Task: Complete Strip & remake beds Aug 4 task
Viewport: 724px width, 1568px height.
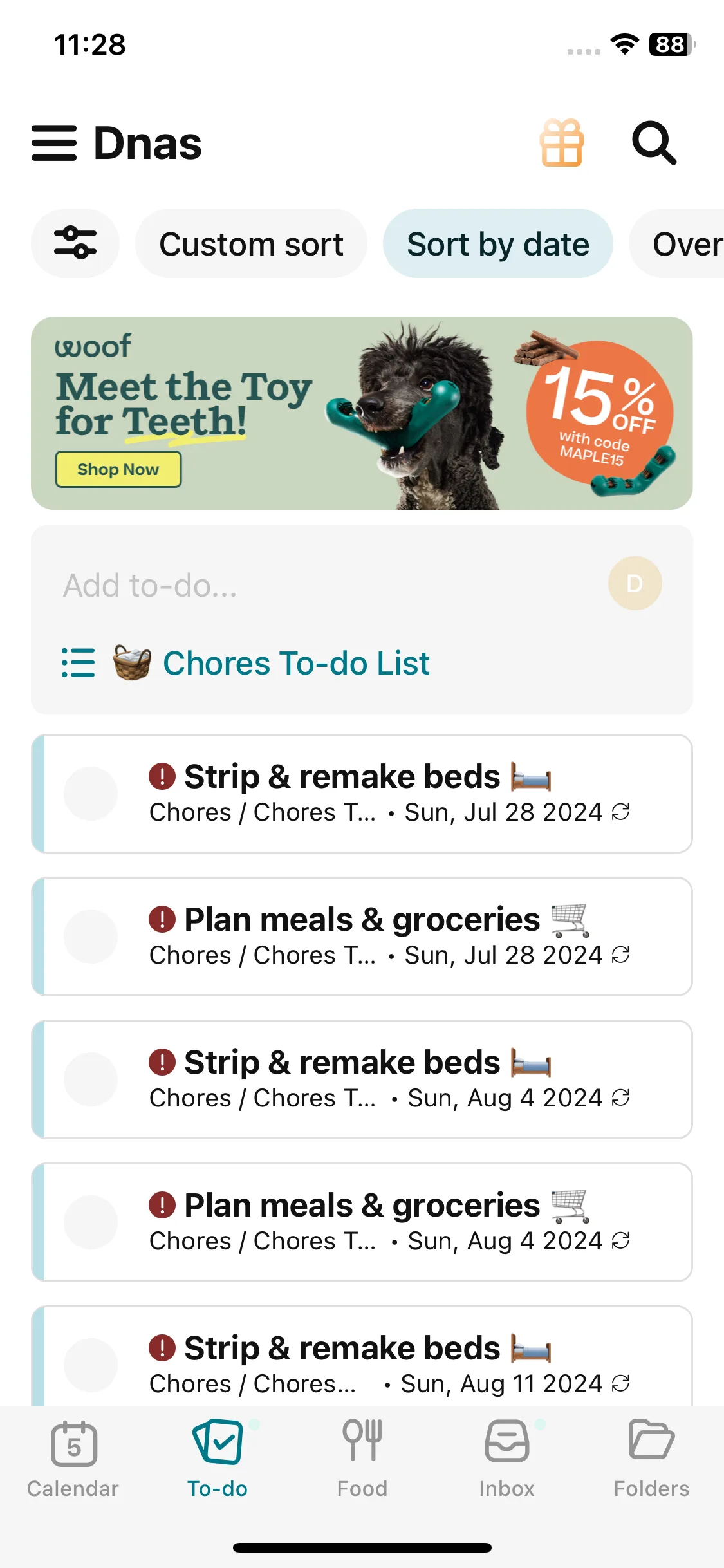Action: pyautogui.click(x=91, y=1079)
